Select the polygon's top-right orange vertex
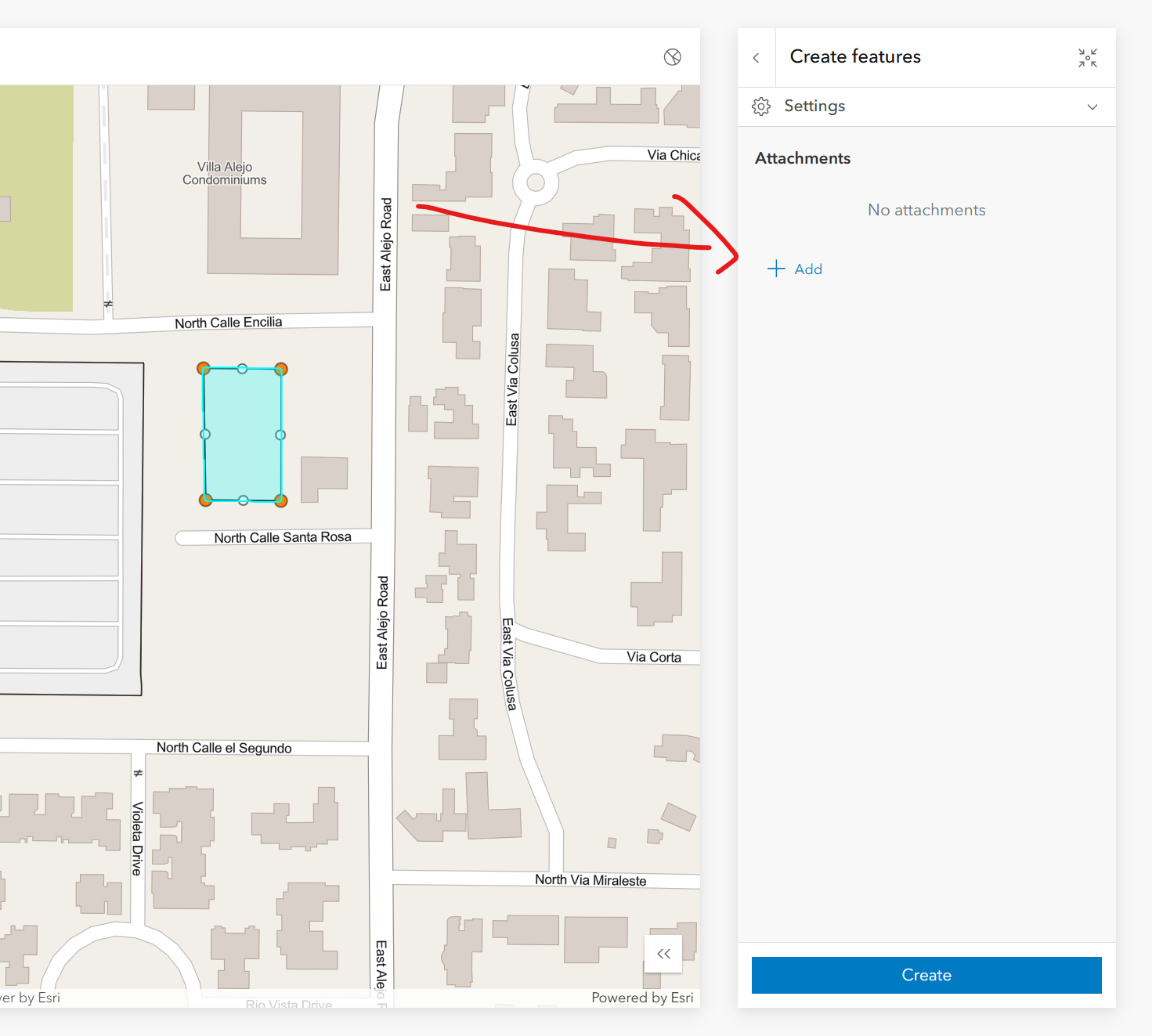1152x1036 pixels. (281, 369)
